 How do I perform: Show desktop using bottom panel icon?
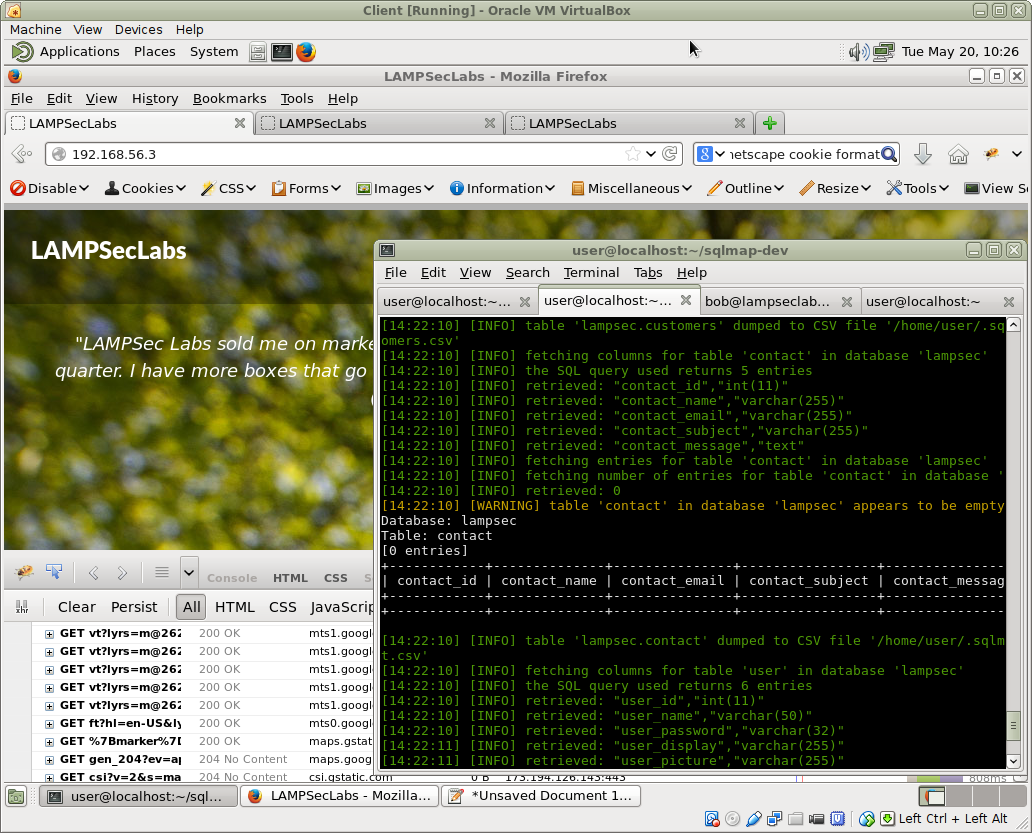click(16, 796)
